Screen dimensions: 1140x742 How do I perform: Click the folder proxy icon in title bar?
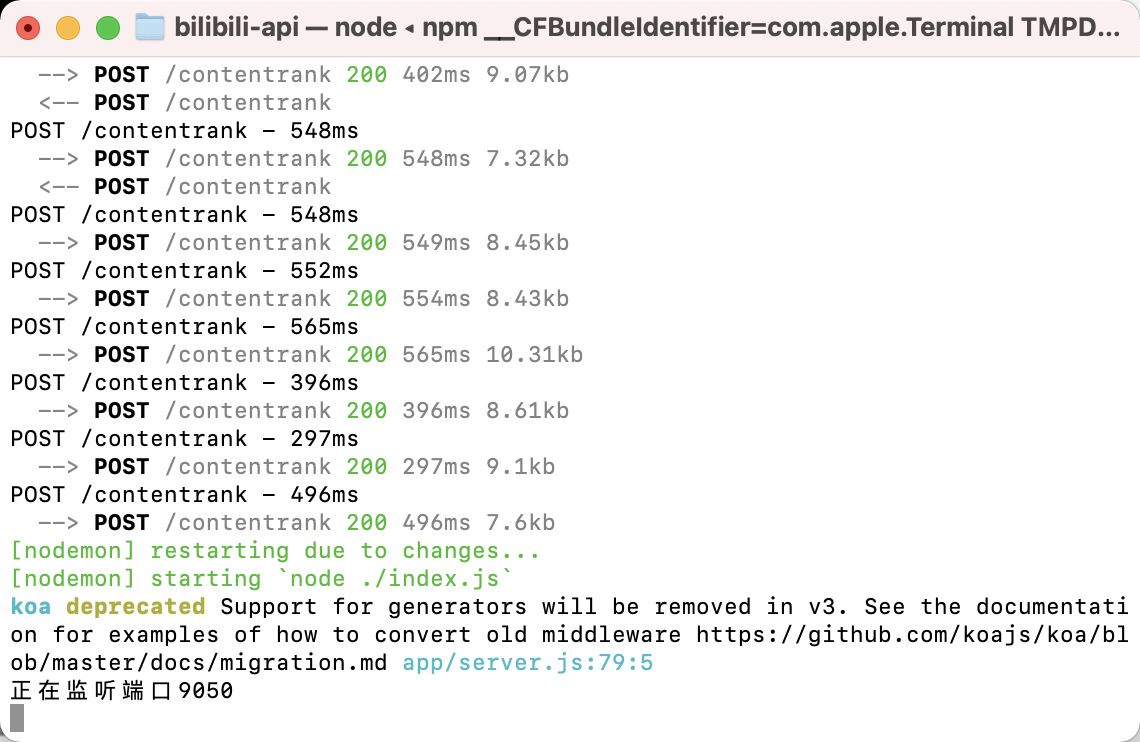click(150, 27)
